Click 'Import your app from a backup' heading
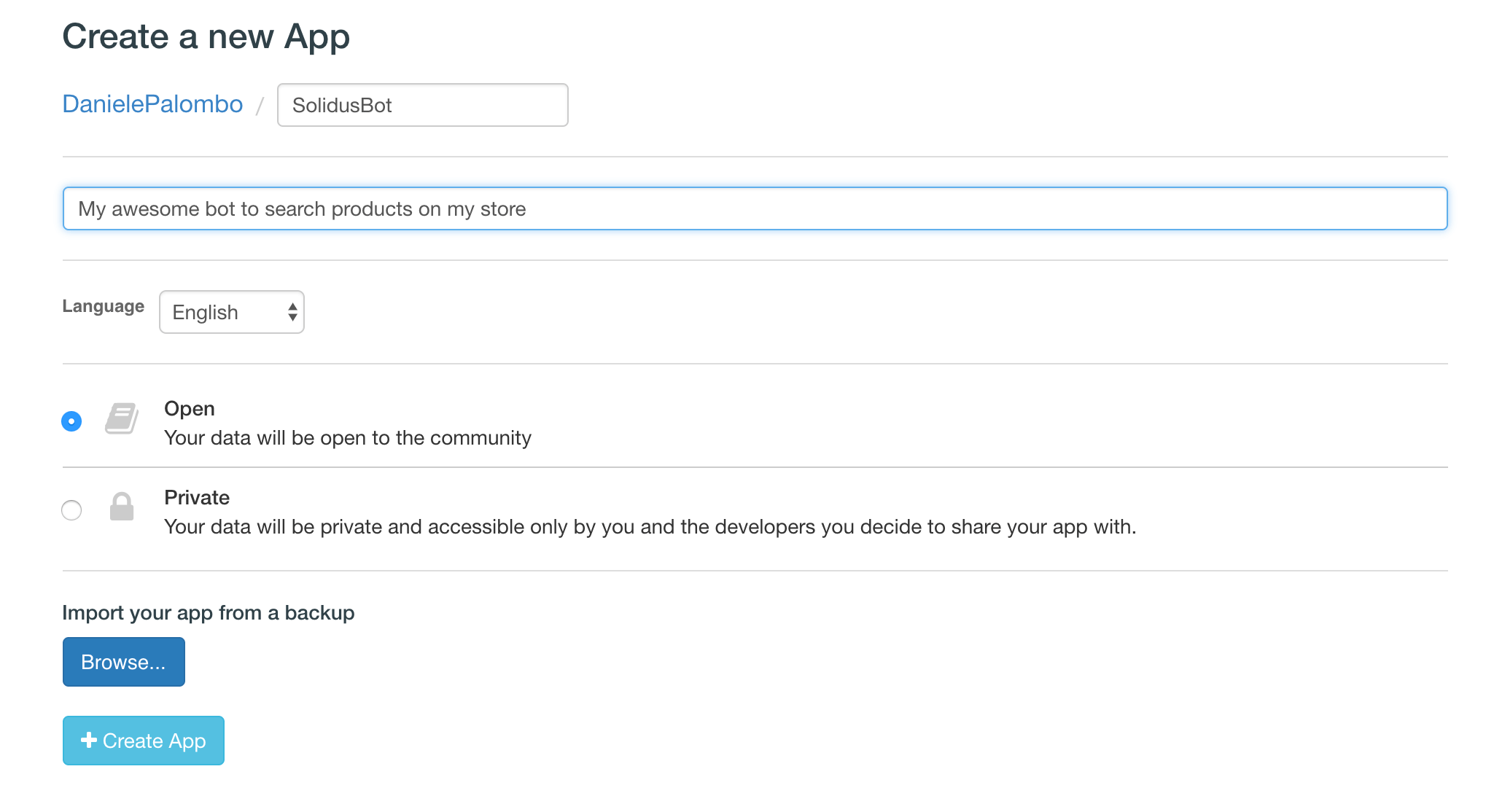Image resolution: width=1486 pixels, height=812 pixels. [209, 613]
